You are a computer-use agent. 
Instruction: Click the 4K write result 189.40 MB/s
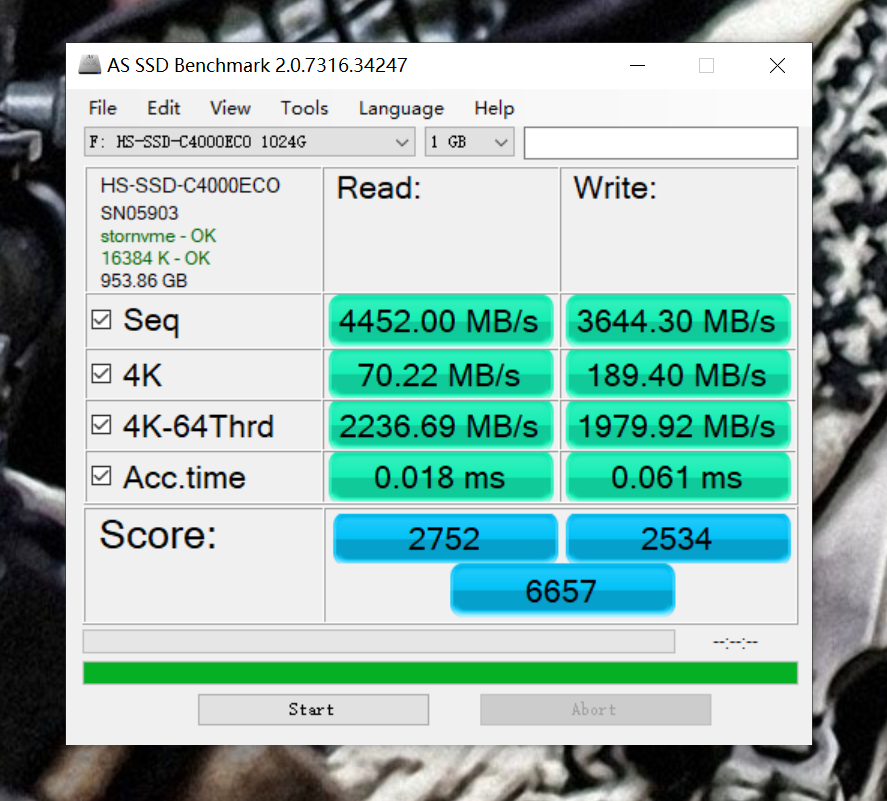click(678, 374)
